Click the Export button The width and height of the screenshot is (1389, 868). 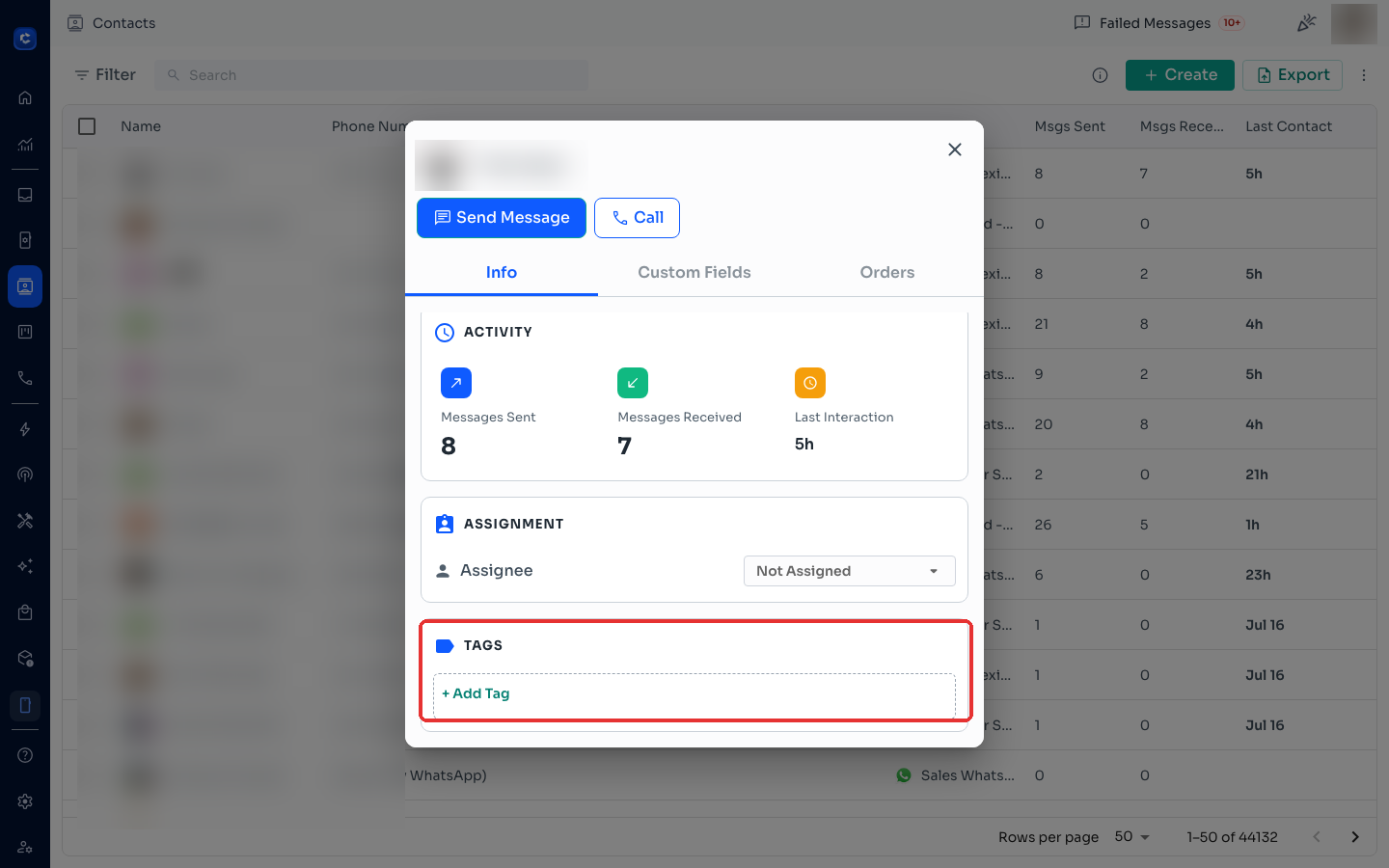coord(1293,75)
